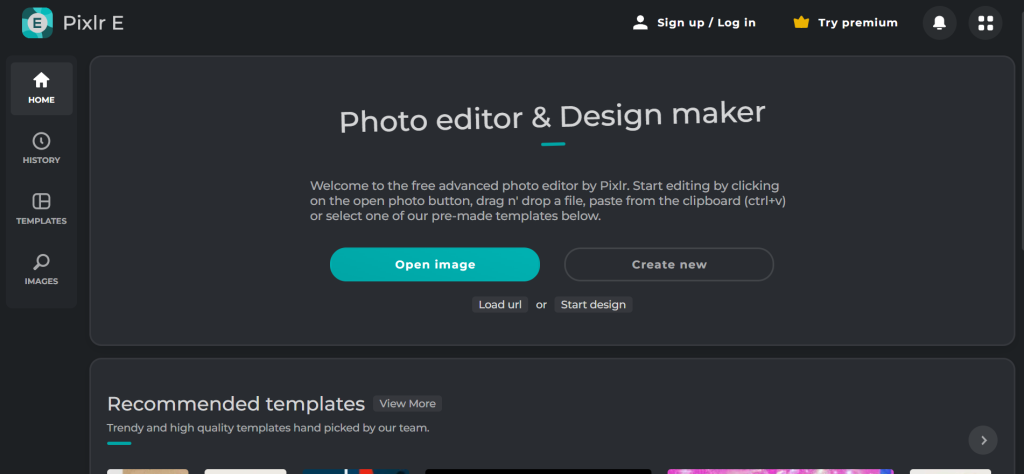This screenshot has width=1024, height=474.
Task: Click the Recommended templates heading
Action: (x=236, y=404)
